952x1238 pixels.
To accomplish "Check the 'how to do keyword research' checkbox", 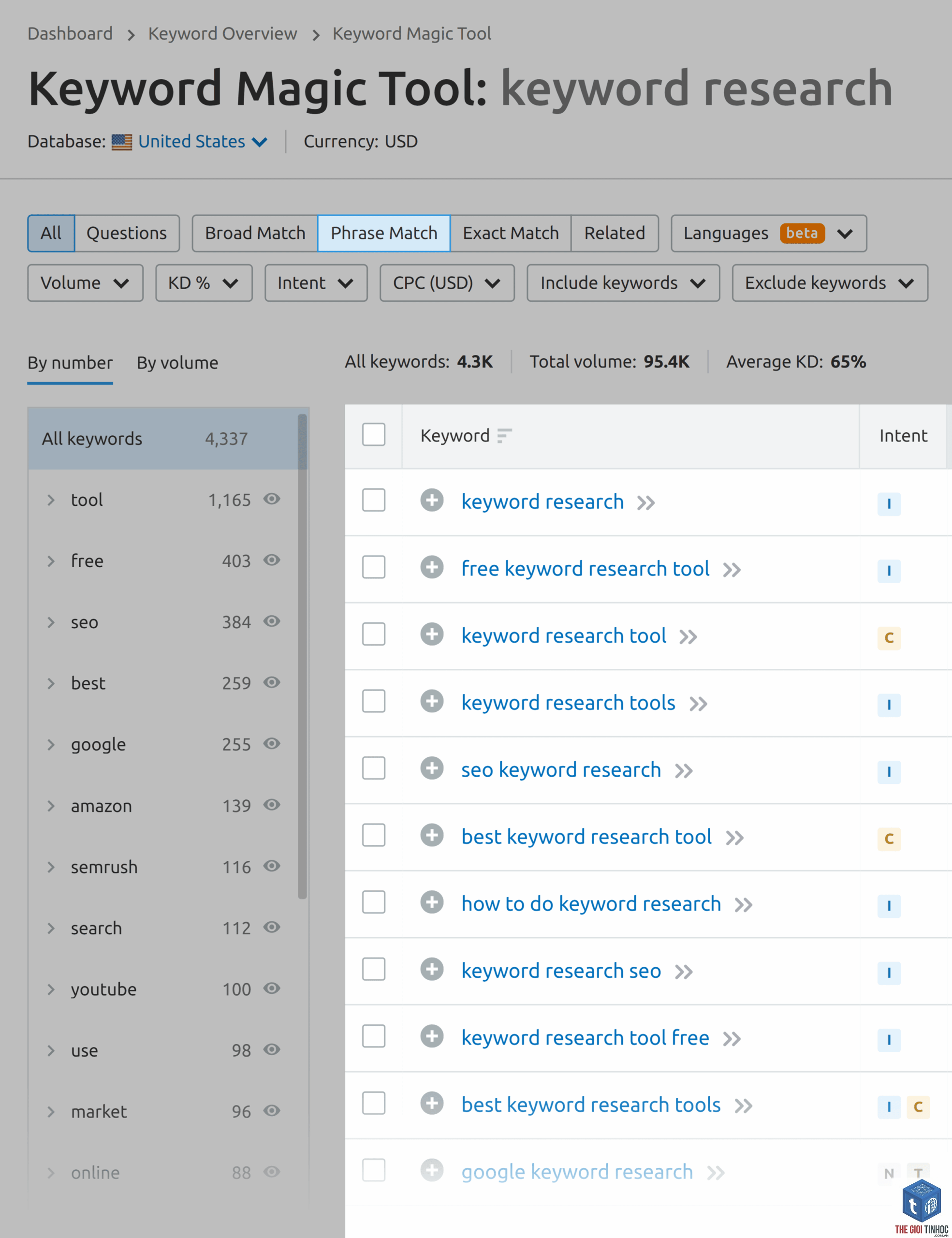I will coord(373,902).
